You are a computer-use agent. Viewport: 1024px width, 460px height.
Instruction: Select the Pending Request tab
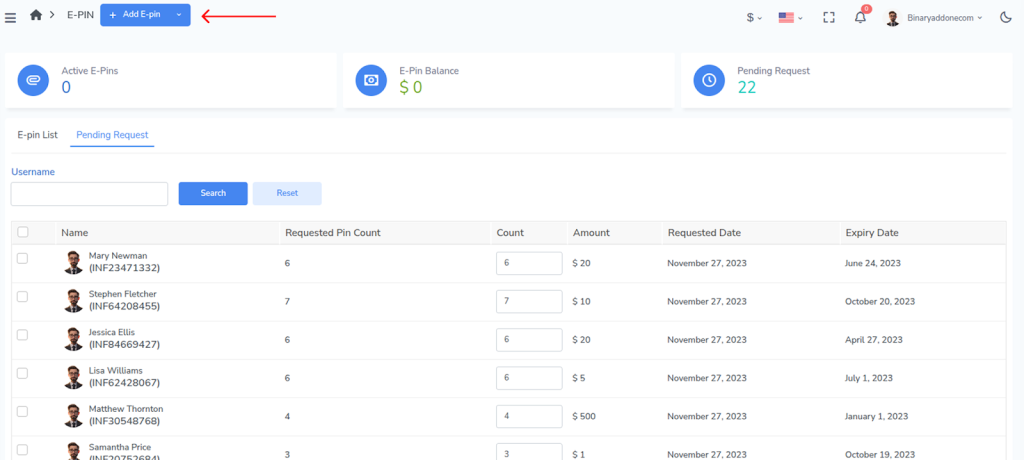point(112,134)
